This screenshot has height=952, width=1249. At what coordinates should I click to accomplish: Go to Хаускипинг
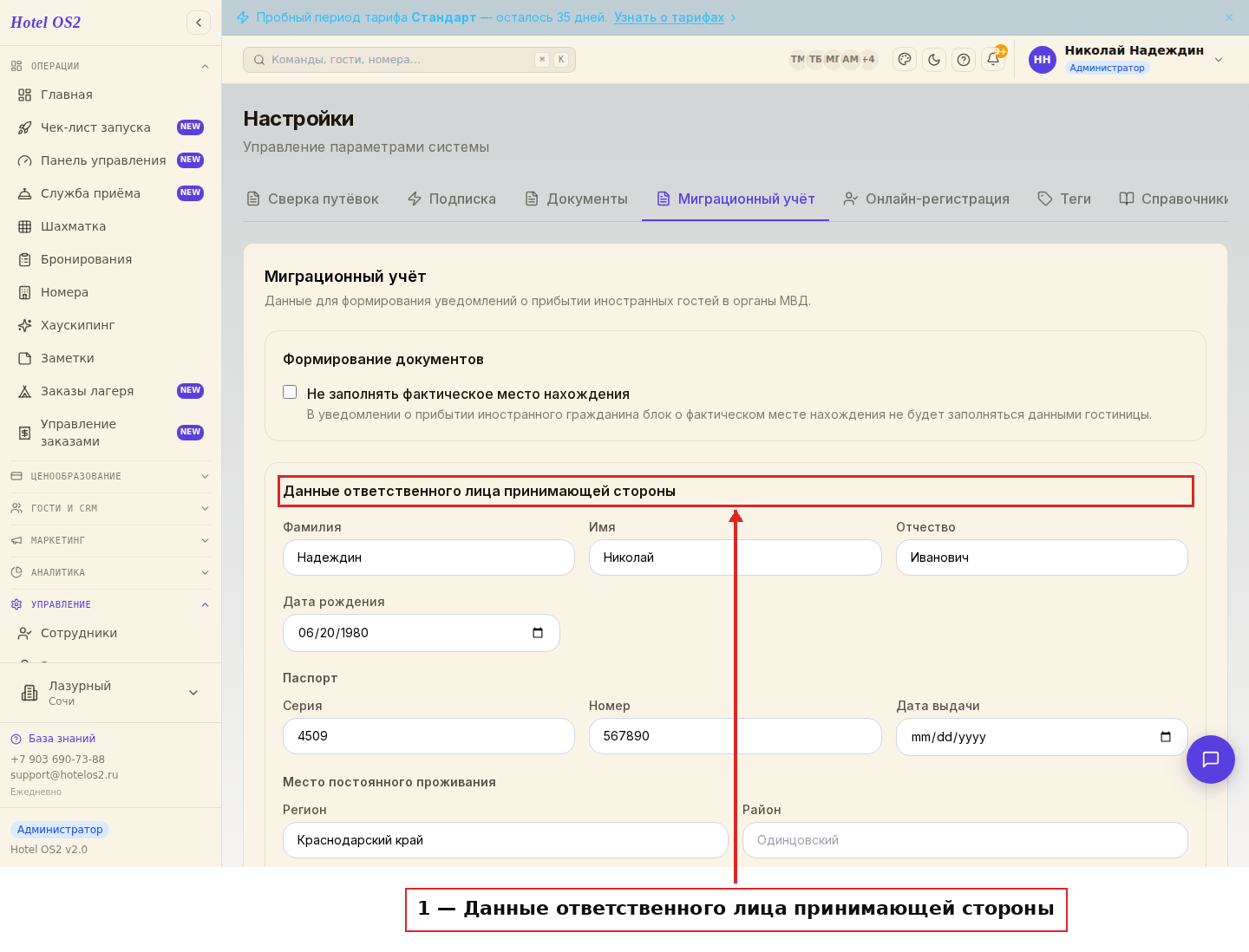(x=111, y=325)
